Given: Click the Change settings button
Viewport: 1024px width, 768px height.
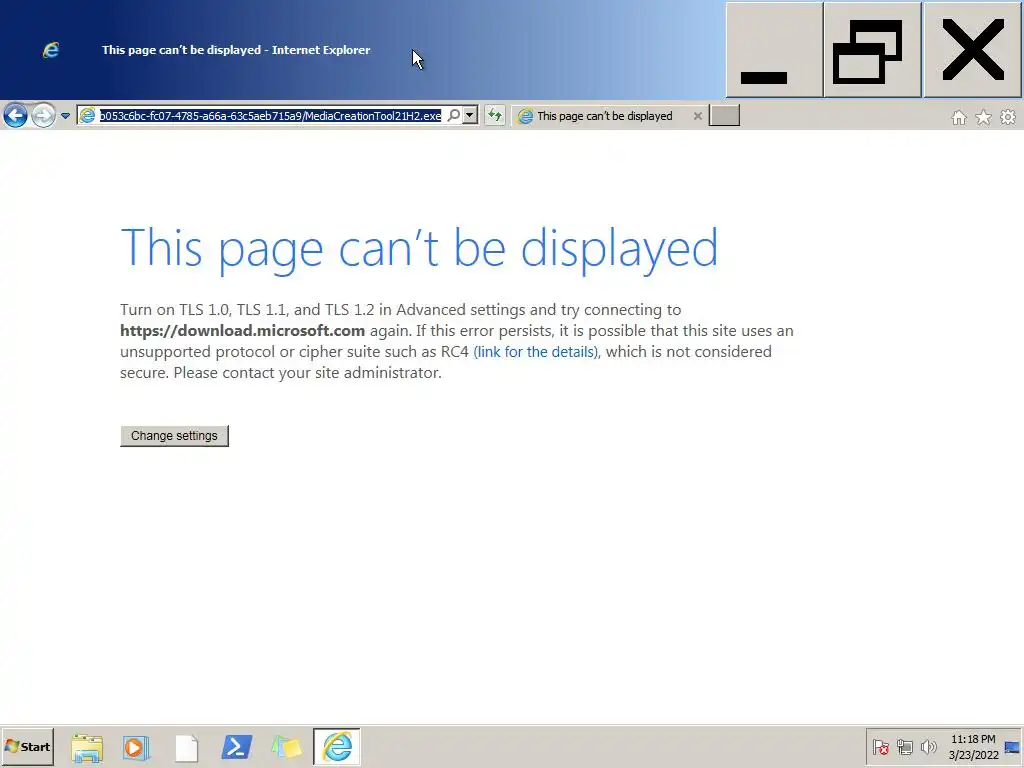Looking at the screenshot, I should 174,436.
